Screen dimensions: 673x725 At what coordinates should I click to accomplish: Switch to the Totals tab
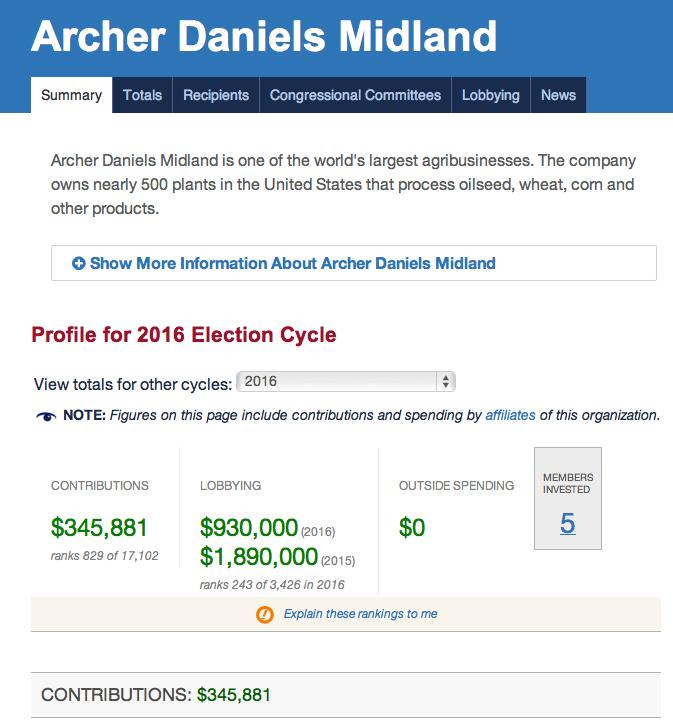coord(142,95)
